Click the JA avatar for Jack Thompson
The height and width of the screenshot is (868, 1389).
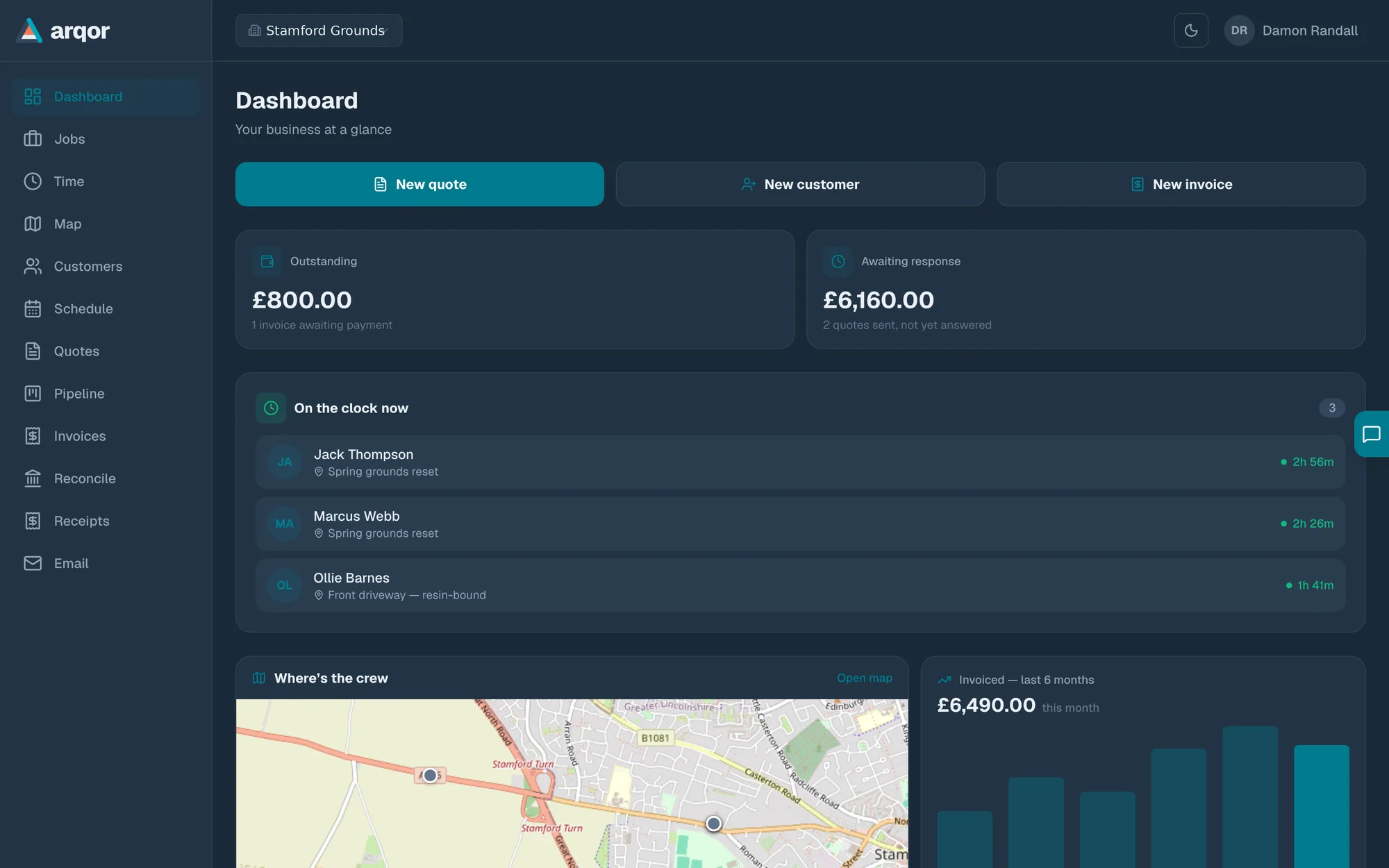coord(285,462)
